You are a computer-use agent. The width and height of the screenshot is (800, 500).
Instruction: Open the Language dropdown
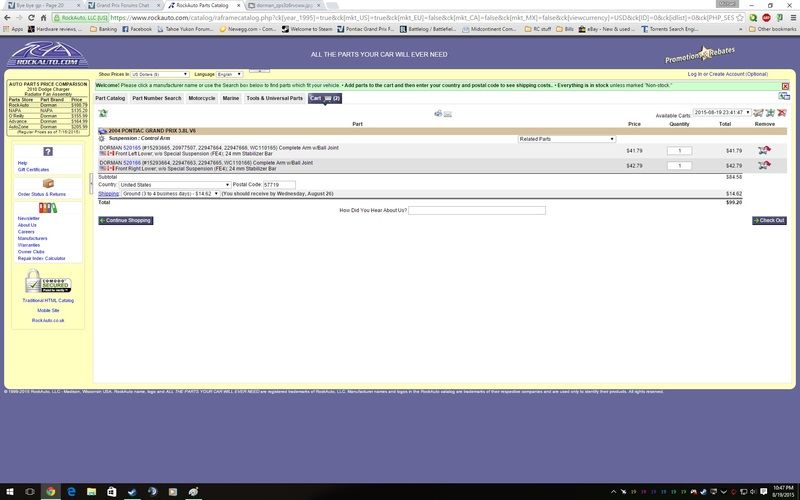pos(229,74)
